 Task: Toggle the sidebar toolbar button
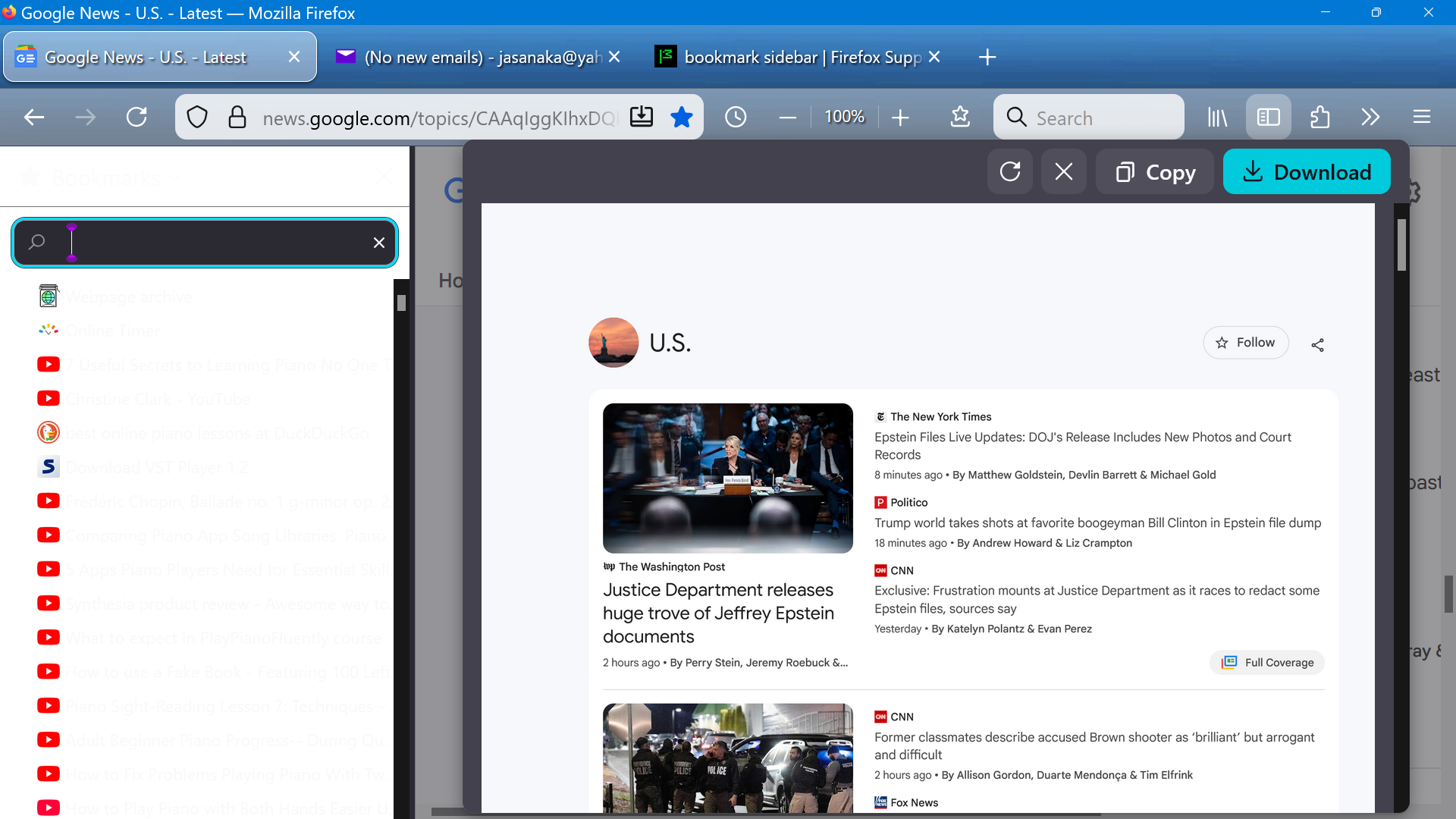point(1268,117)
